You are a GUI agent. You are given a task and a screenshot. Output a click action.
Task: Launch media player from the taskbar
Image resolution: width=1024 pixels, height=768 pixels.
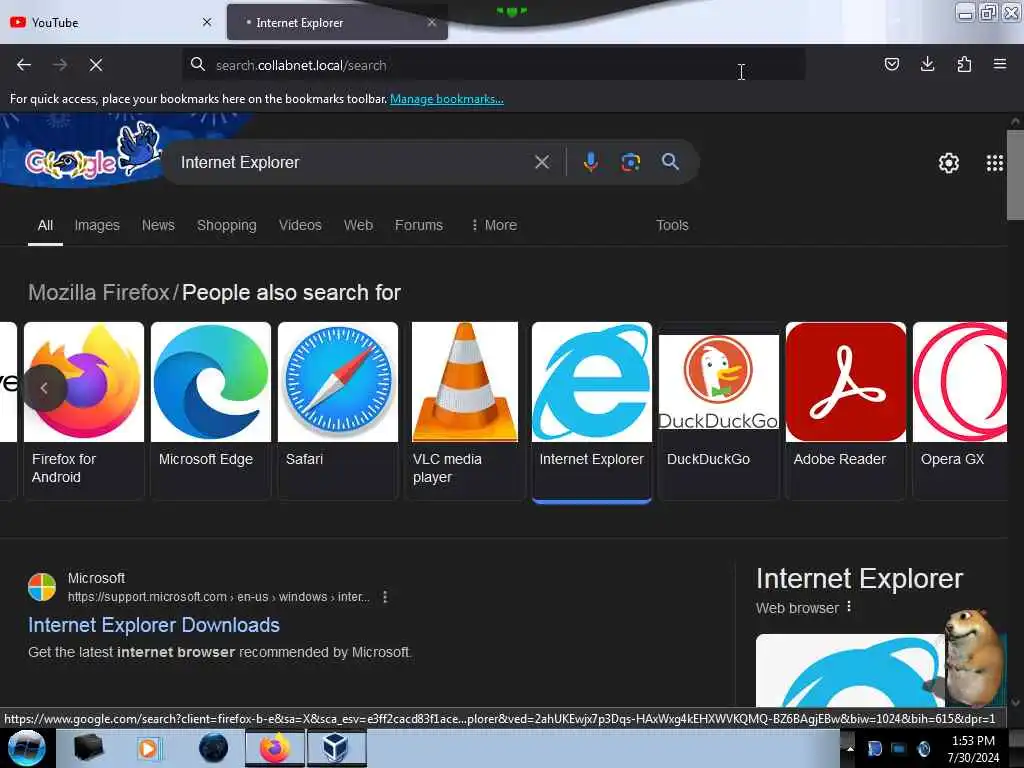[148, 748]
